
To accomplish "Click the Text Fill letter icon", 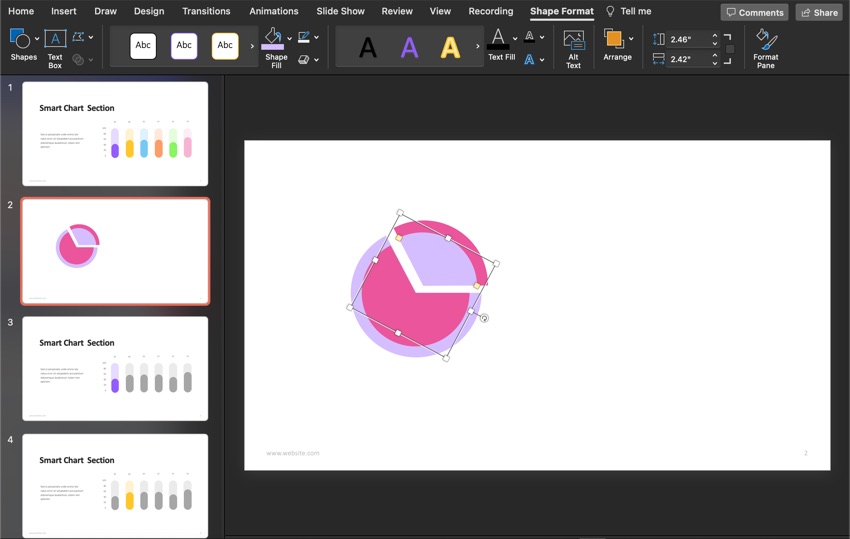I will pos(498,39).
